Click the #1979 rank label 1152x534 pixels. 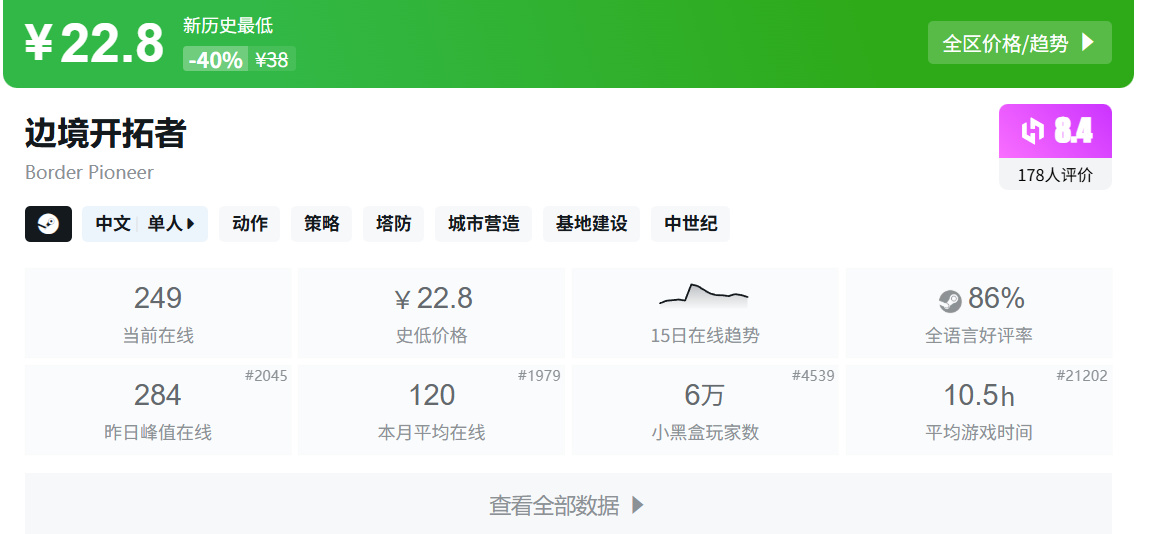tap(539, 376)
